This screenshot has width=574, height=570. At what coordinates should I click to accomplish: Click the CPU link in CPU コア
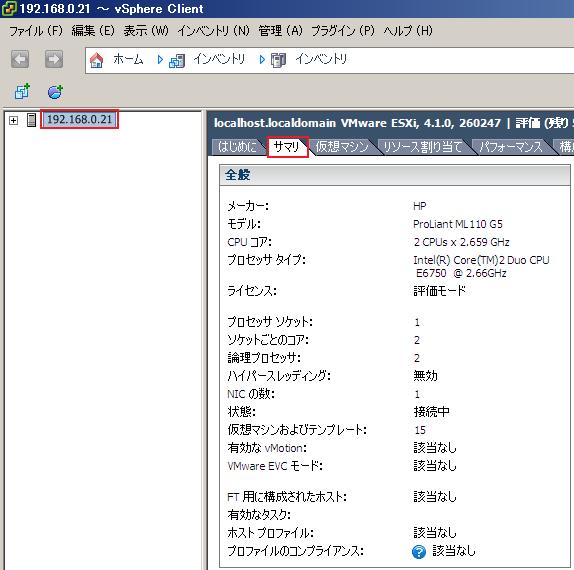click(x=237, y=242)
